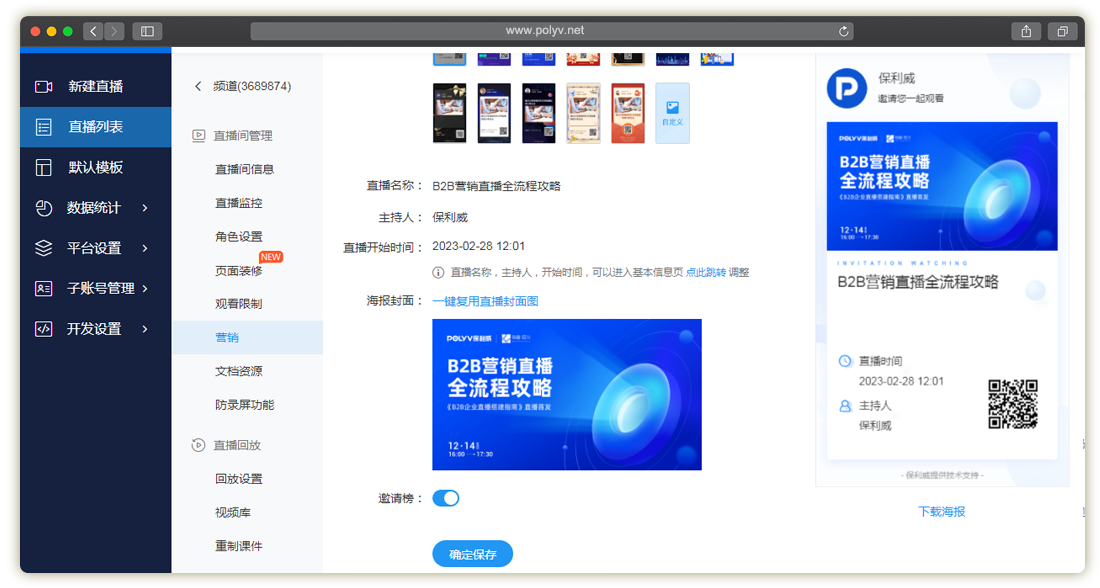The height and width of the screenshot is (588, 1100).
Task: Click the 确定保存 button
Action: point(473,554)
